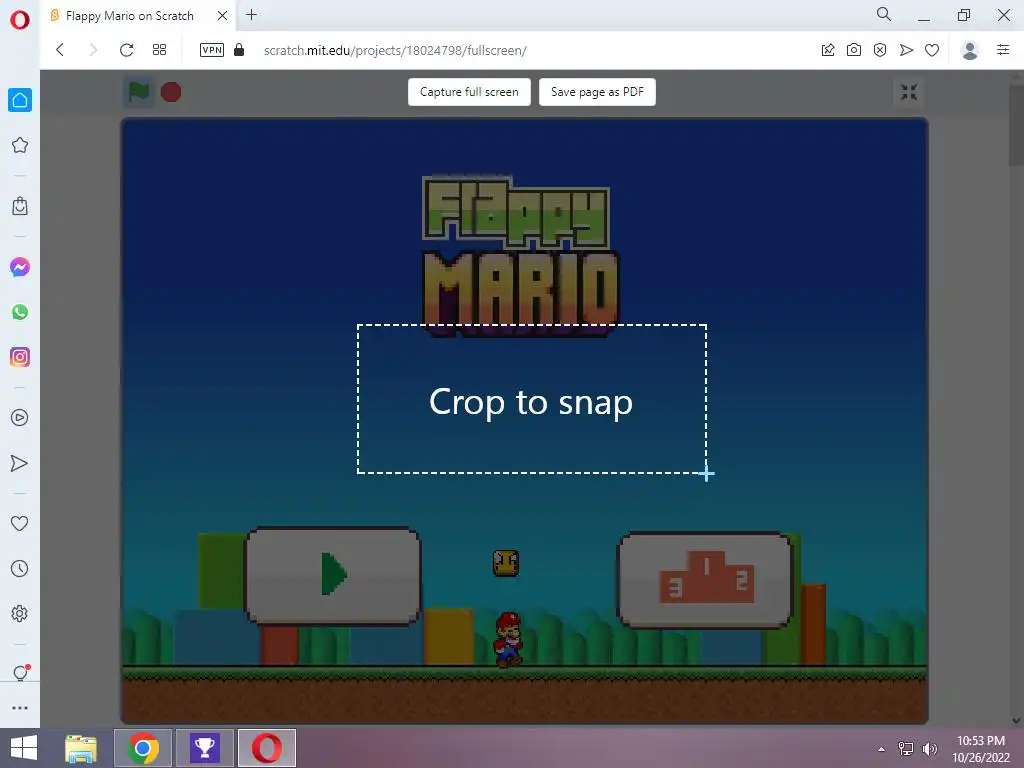
Task: Open the Home icon in the Opera sidebar
Action: coord(20,100)
